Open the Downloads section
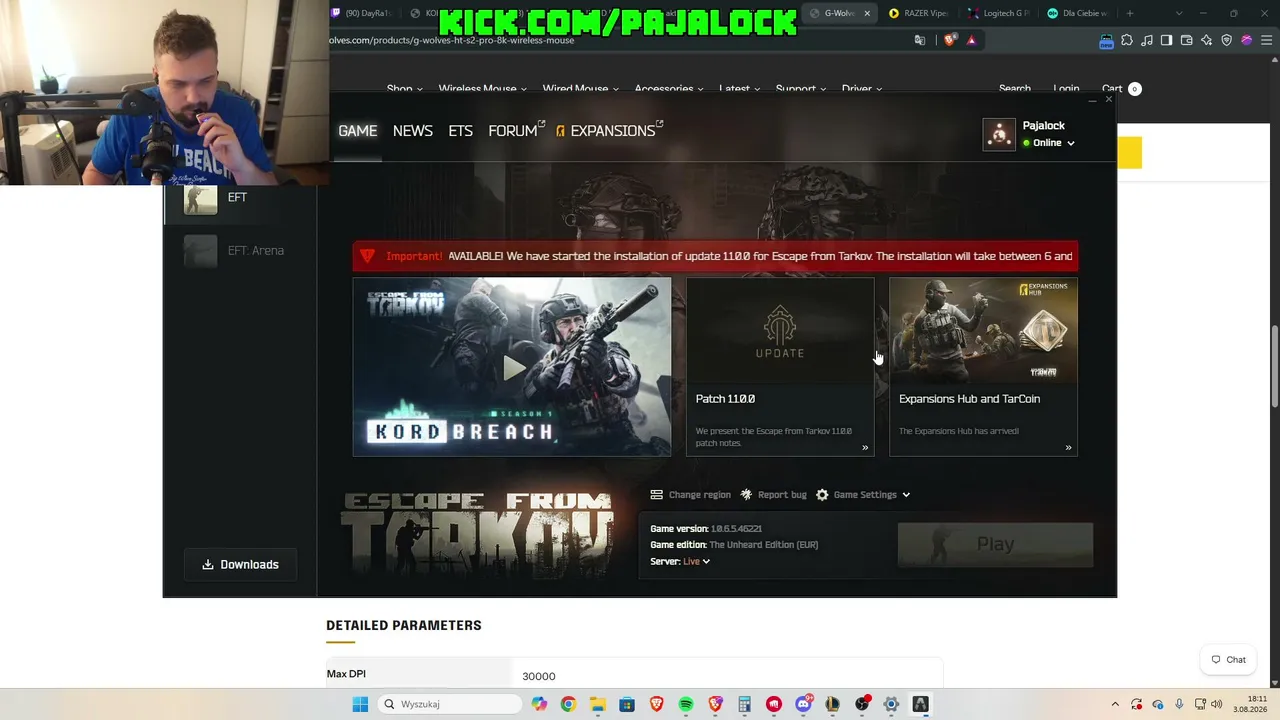The width and height of the screenshot is (1280, 720). [240, 564]
